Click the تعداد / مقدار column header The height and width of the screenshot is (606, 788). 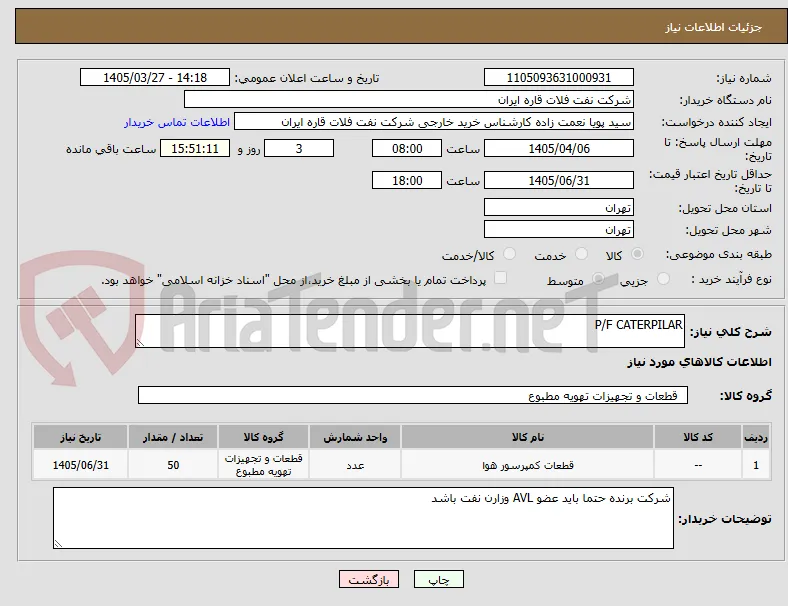(173, 437)
